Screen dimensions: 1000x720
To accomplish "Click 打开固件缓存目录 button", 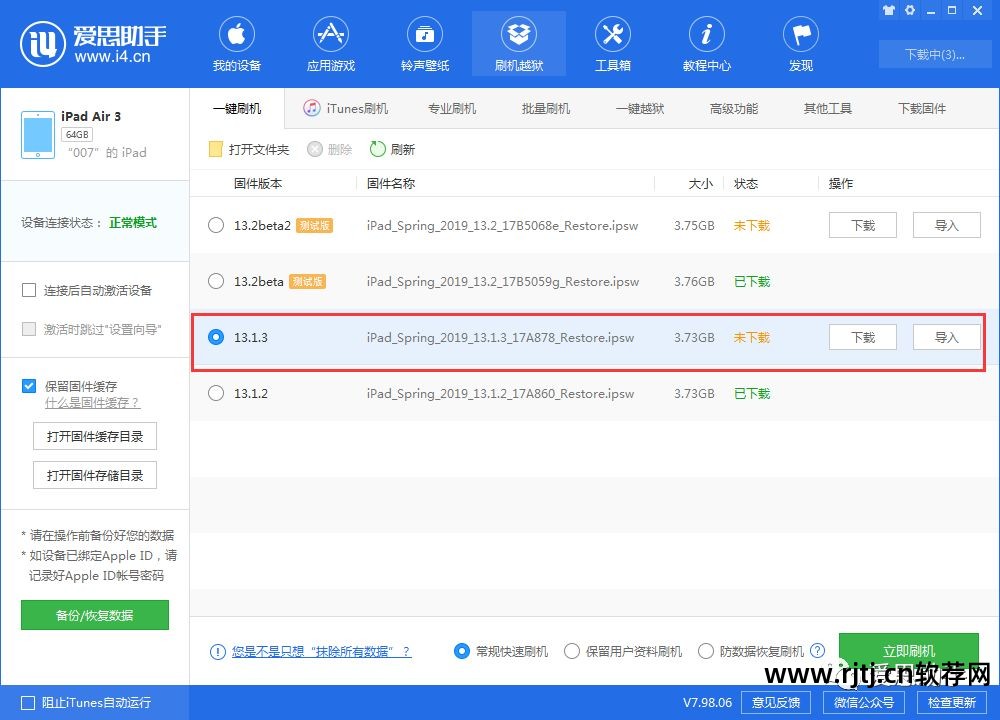I will (x=95, y=436).
